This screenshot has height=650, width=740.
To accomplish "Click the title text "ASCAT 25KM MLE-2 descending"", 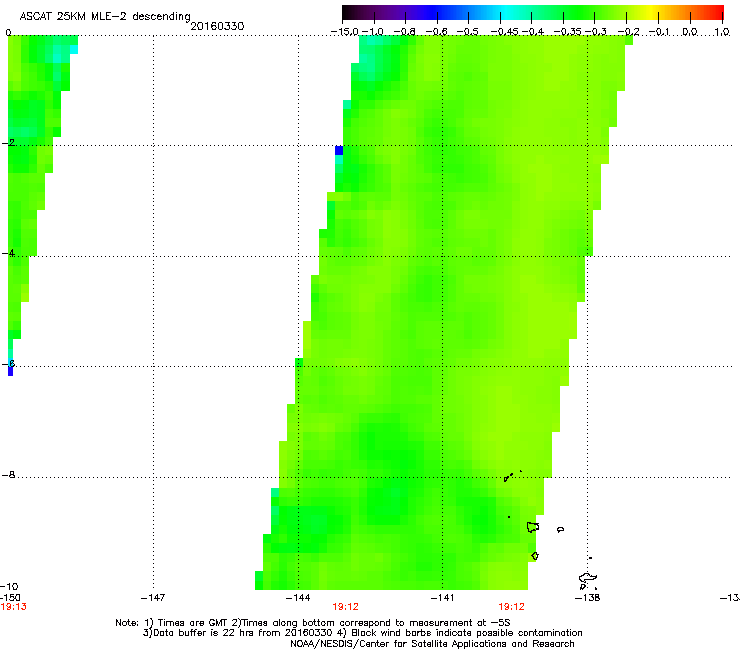I will coord(105,16).
